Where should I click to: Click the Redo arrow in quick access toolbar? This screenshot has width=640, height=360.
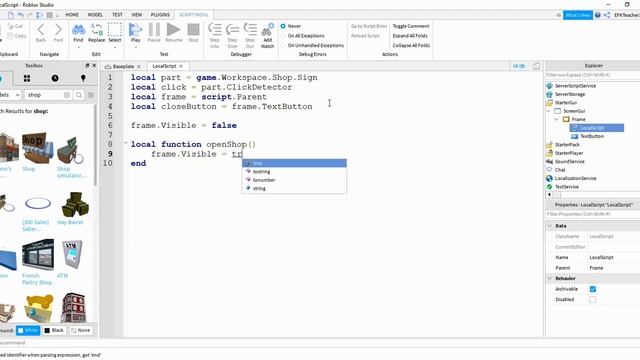(x=30, y=15)
